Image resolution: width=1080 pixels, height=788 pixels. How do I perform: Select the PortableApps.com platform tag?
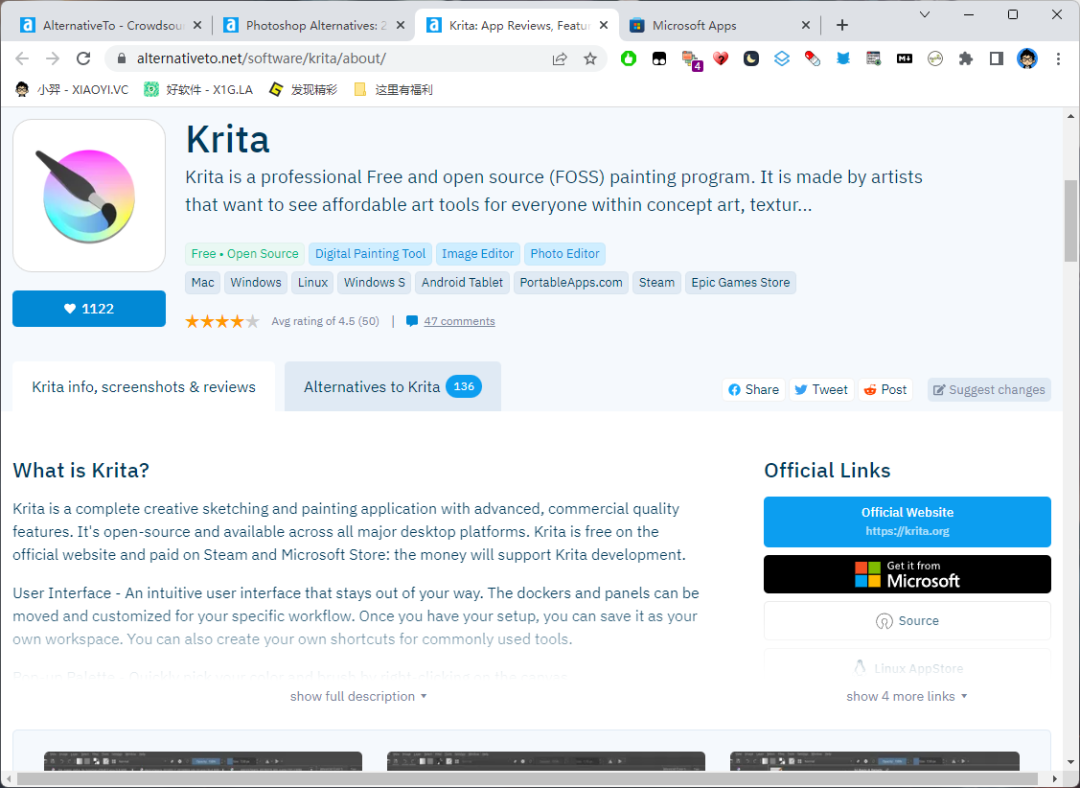point(571,282)
